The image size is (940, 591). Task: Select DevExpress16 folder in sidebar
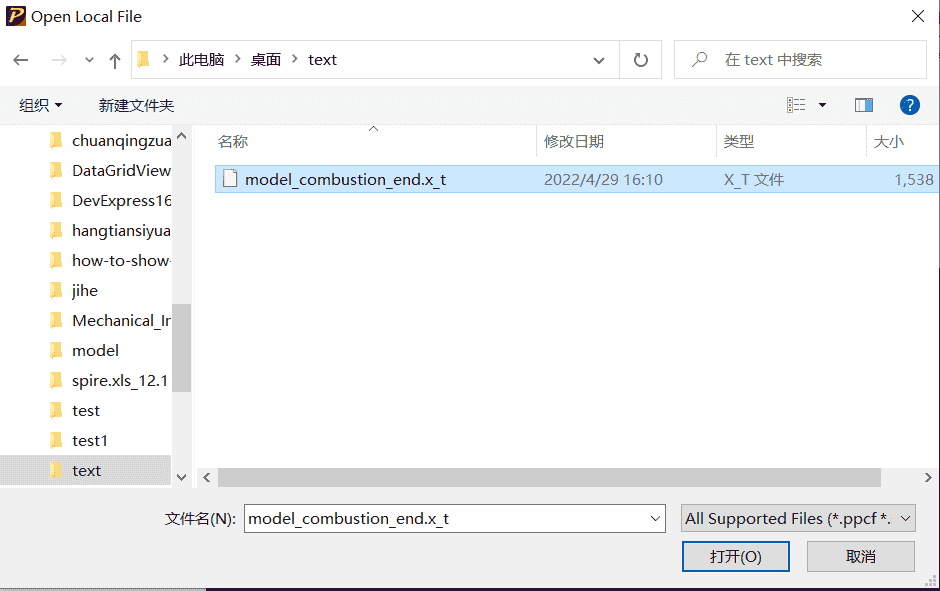(x=111, y=201)
